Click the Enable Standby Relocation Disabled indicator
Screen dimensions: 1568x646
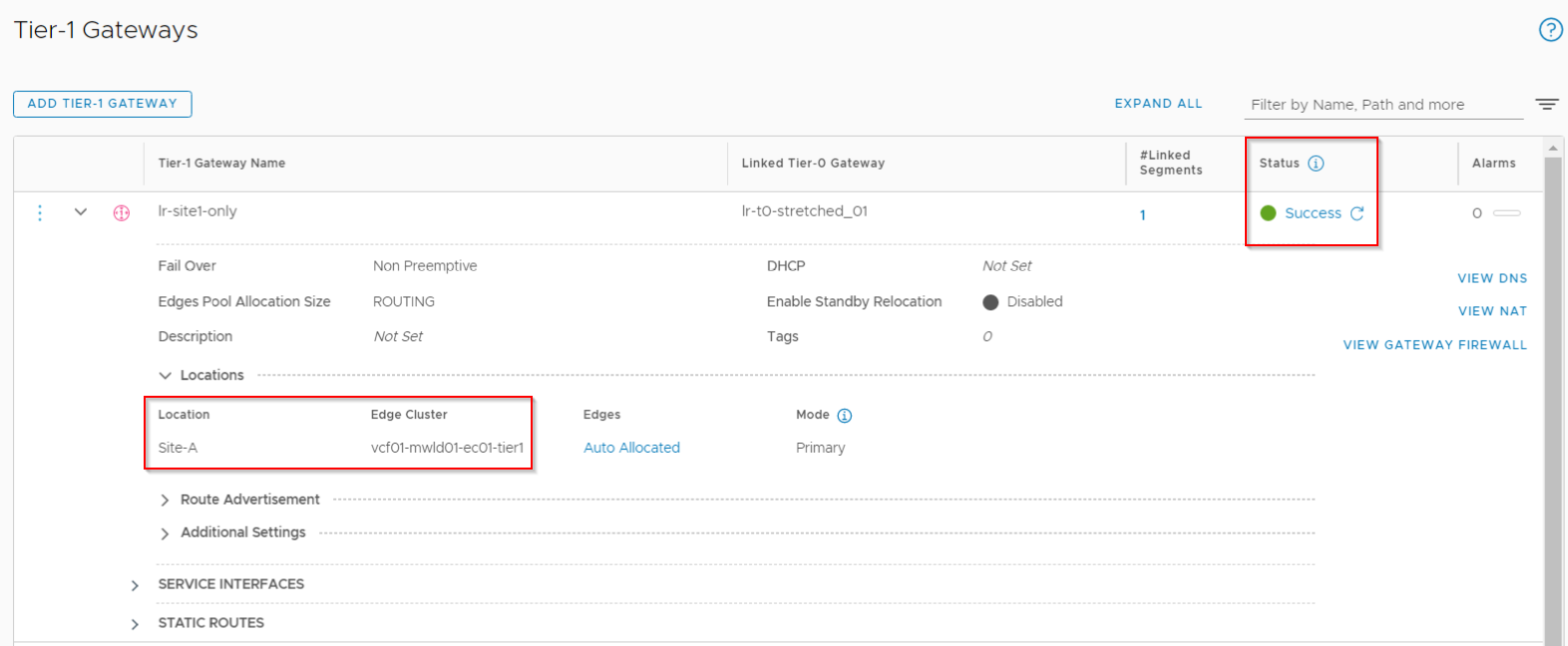[x=990, y=302]
